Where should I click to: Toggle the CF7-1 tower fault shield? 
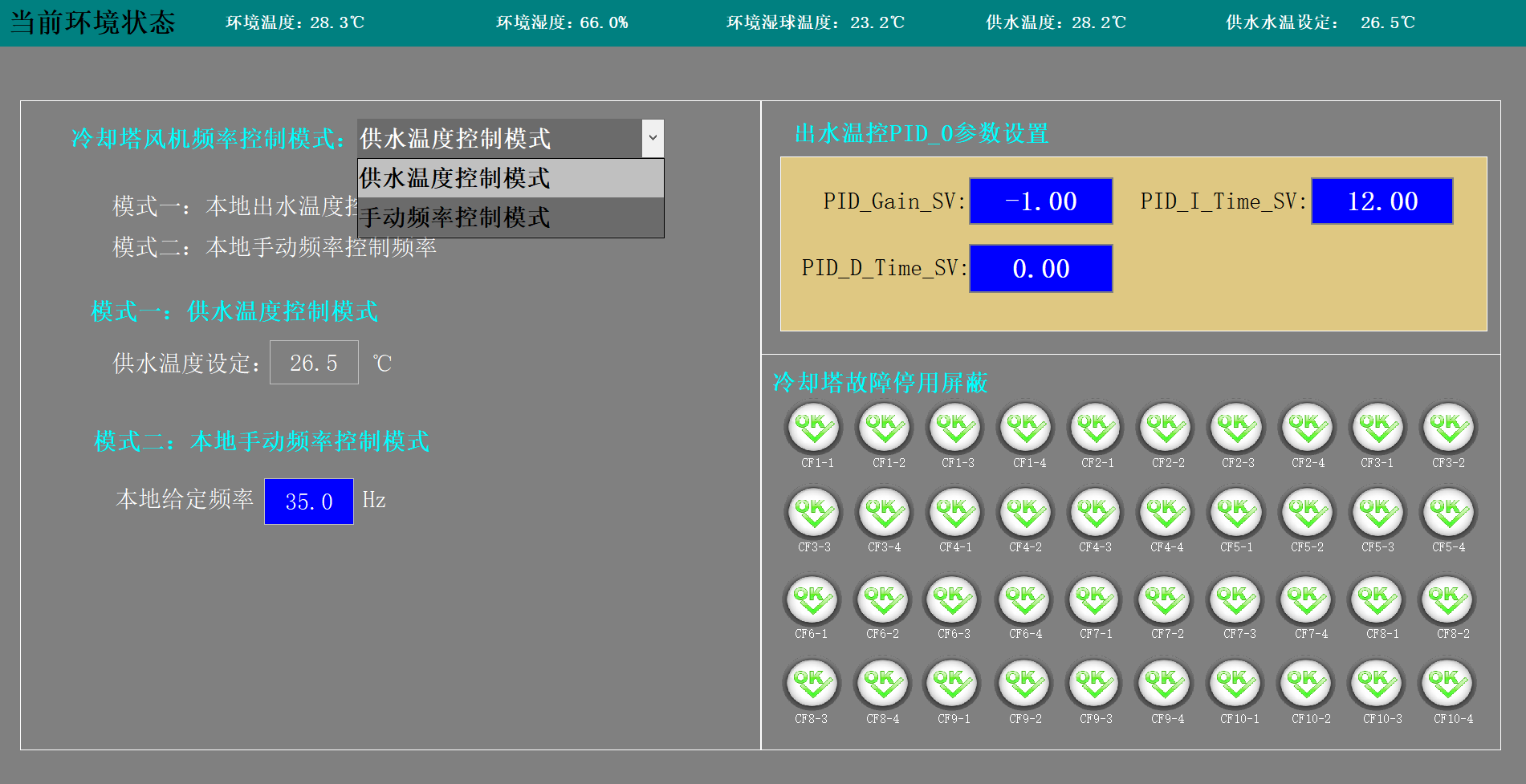click(1095, 599)
